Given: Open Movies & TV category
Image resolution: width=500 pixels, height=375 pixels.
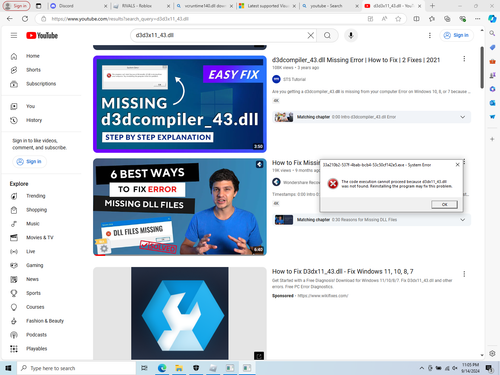Looking at the screenshot, I should 41,238.
